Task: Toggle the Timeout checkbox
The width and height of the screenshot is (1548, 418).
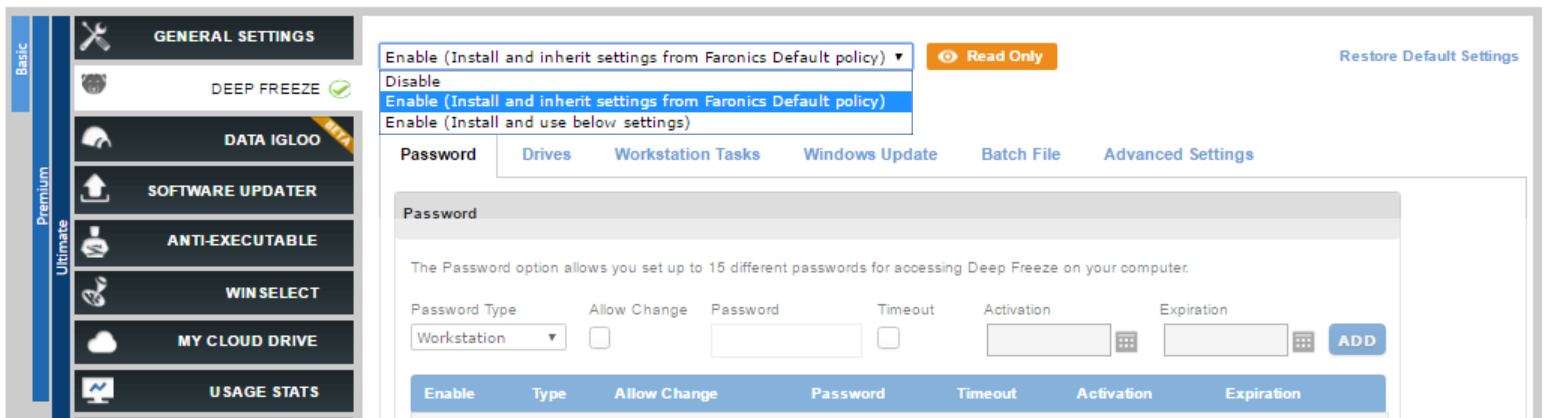Action: coord(888,339)
